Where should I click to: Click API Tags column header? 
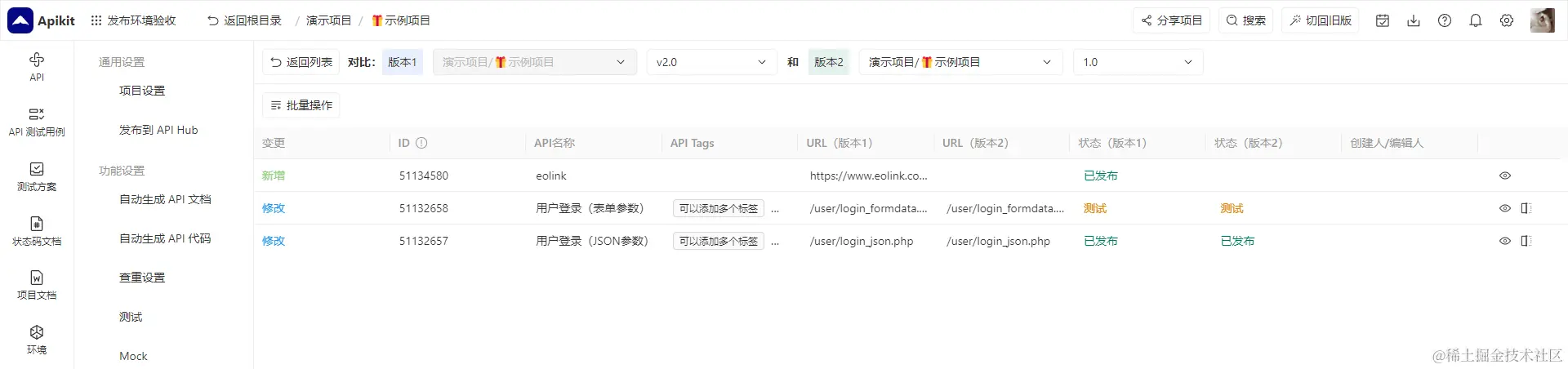[x=693, y=143]
